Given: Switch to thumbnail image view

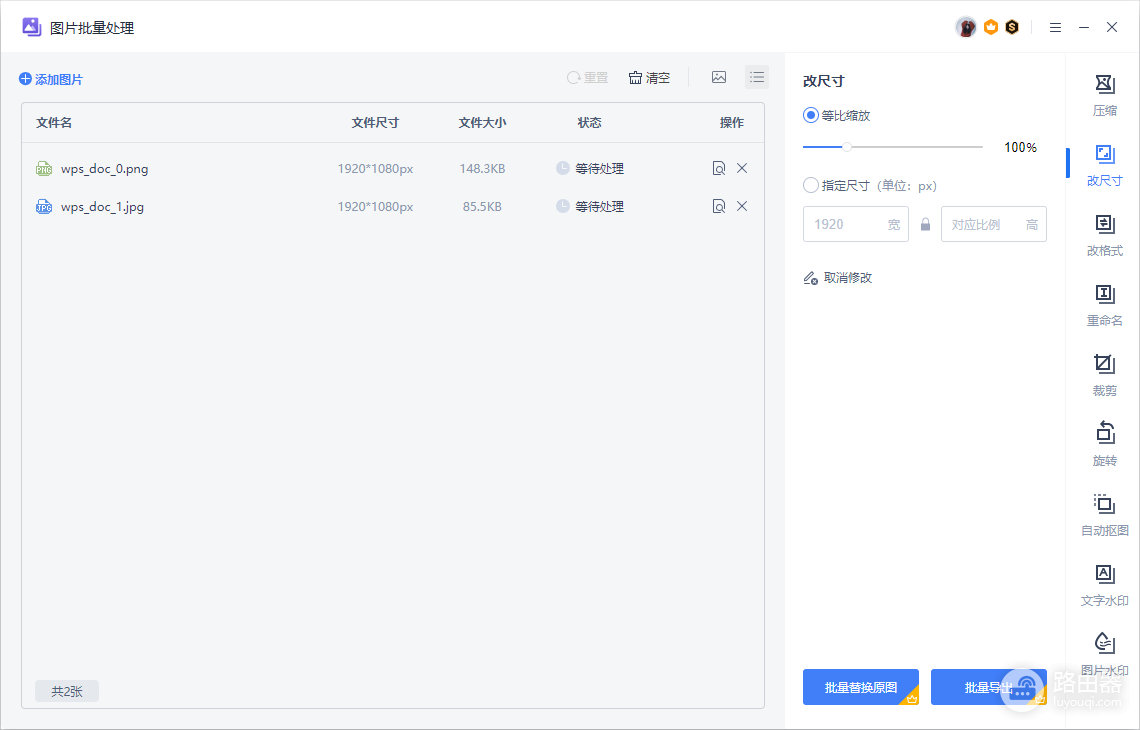Looking at the screenshot, I should coord(719,77).
